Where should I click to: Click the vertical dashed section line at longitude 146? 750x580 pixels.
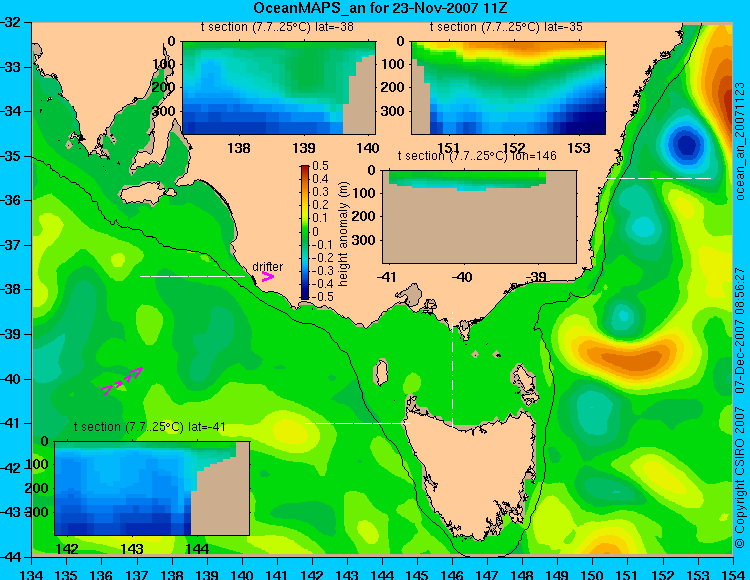(x=452, y=369)
